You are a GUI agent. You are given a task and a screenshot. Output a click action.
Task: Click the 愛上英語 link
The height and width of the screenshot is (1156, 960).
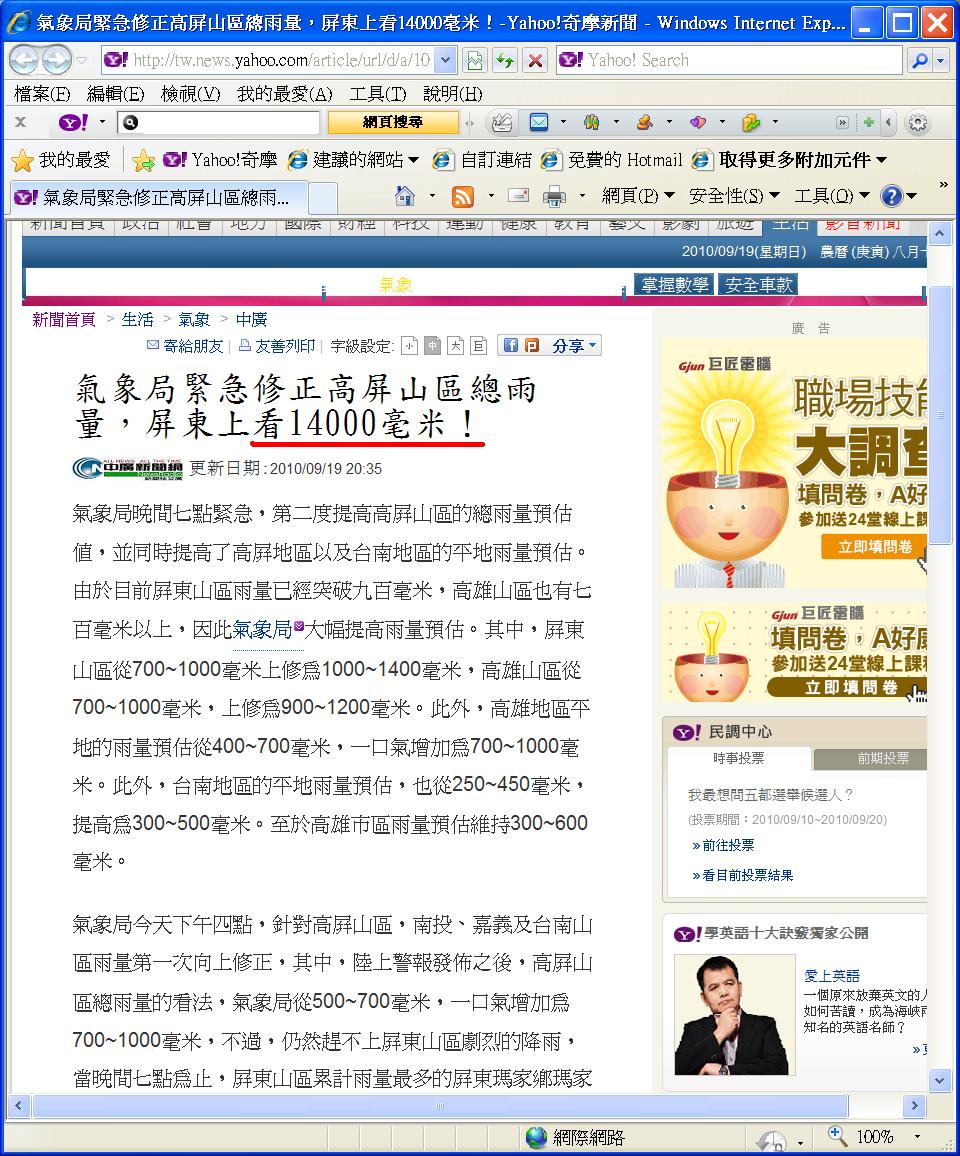[832, 975]
